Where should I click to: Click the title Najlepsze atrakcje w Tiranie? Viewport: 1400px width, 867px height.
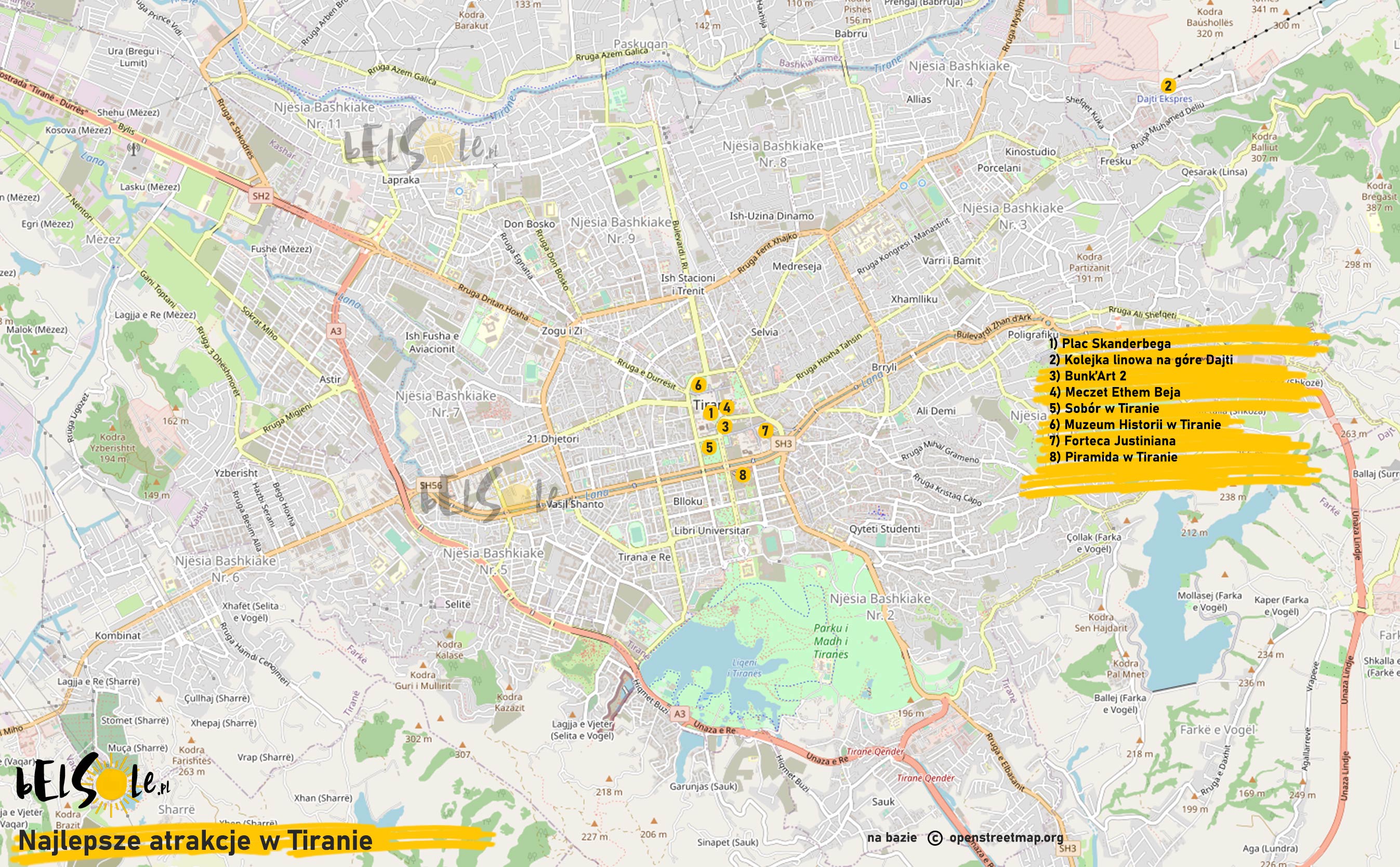(x=195, y=841)
